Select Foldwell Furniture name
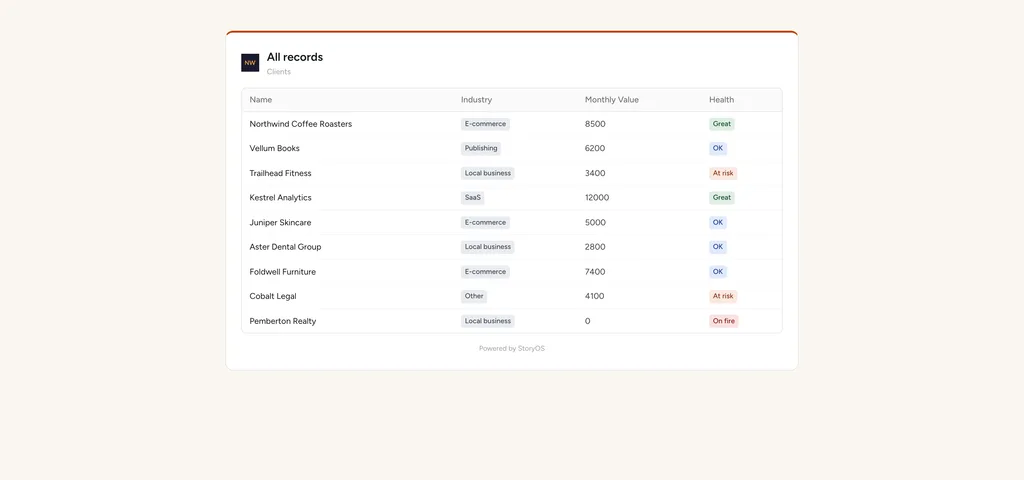Screen dimensions: 1024x480 pos(282,272)
